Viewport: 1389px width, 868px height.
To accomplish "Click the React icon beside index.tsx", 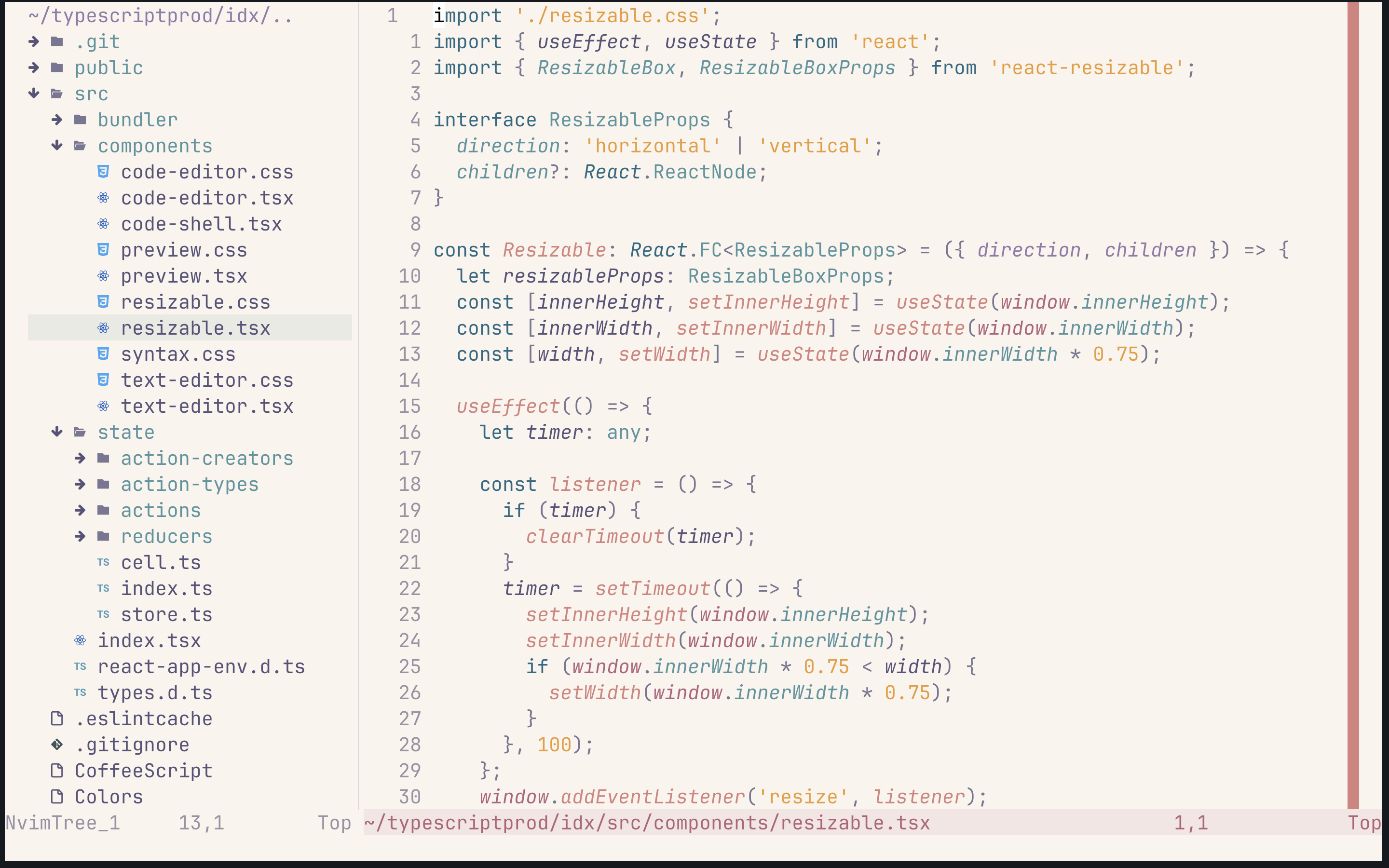I will 81,641.
